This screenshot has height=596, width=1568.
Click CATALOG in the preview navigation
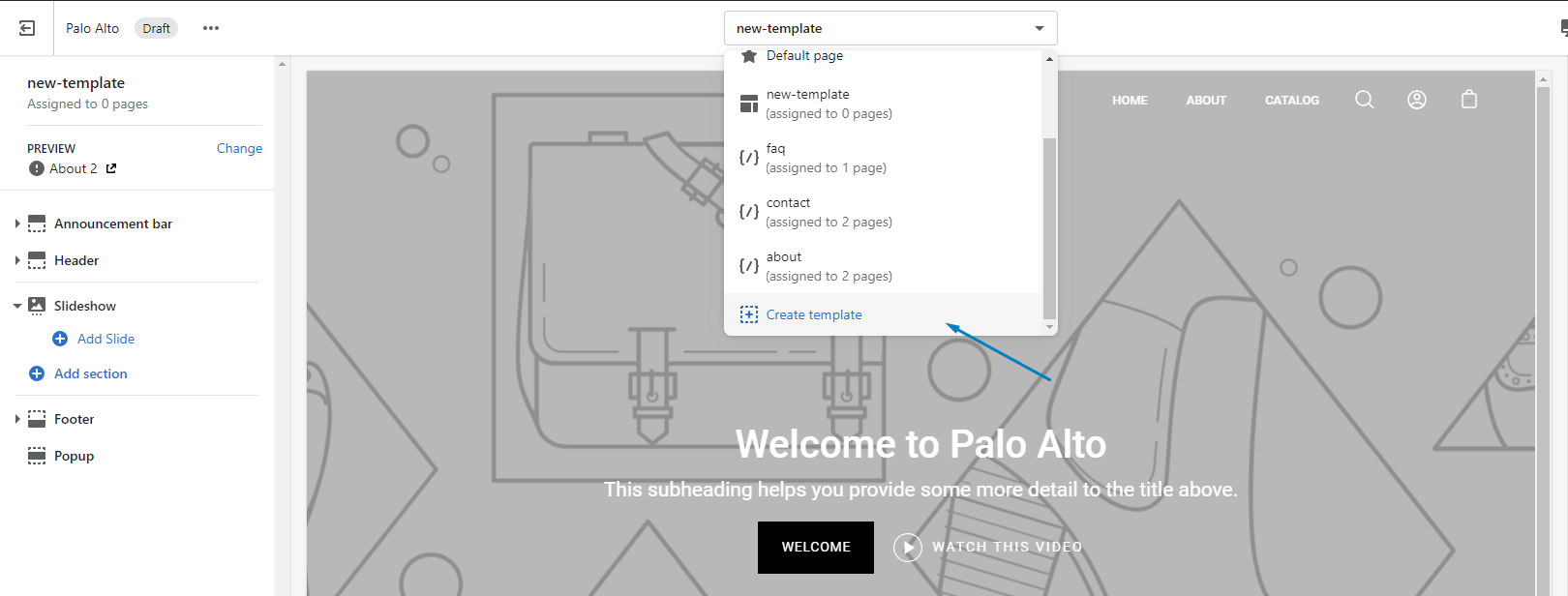click(1292, 100)
